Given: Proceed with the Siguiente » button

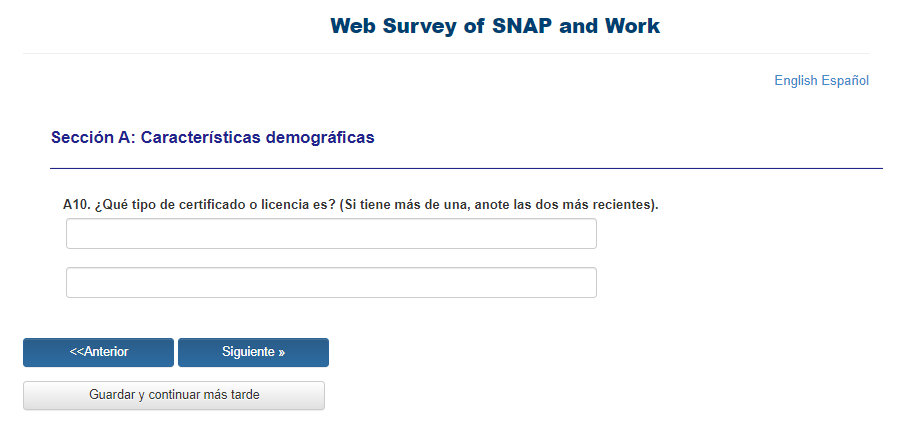Looking at the screenshot, I should click(253, 352).
